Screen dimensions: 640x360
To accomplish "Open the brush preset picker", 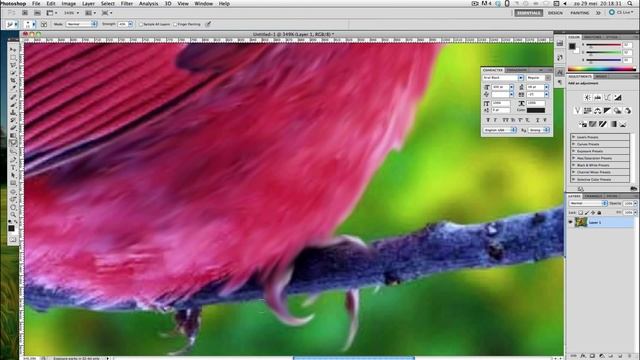I will 30,24.
